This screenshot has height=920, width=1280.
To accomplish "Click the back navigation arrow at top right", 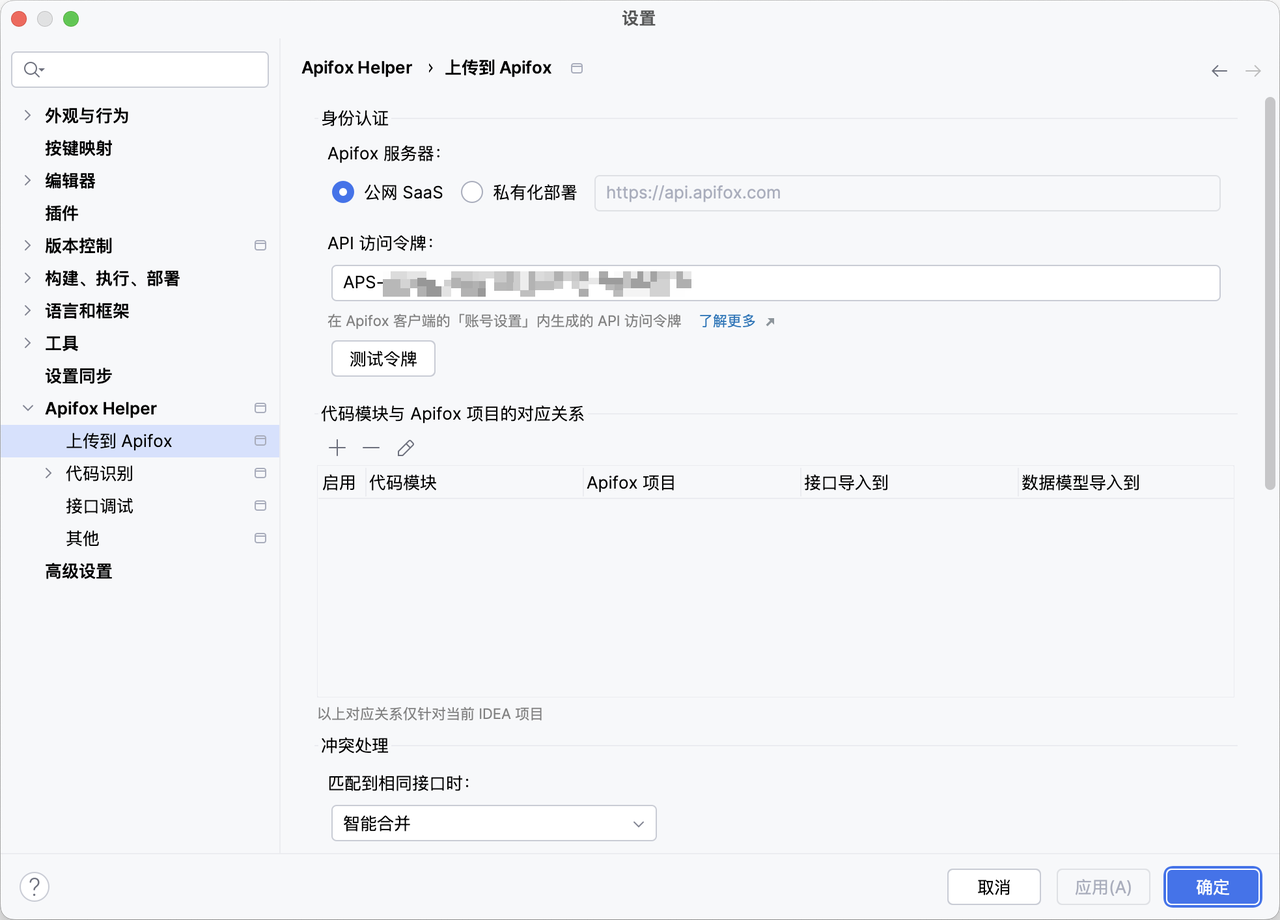I will pos(1219,70).
